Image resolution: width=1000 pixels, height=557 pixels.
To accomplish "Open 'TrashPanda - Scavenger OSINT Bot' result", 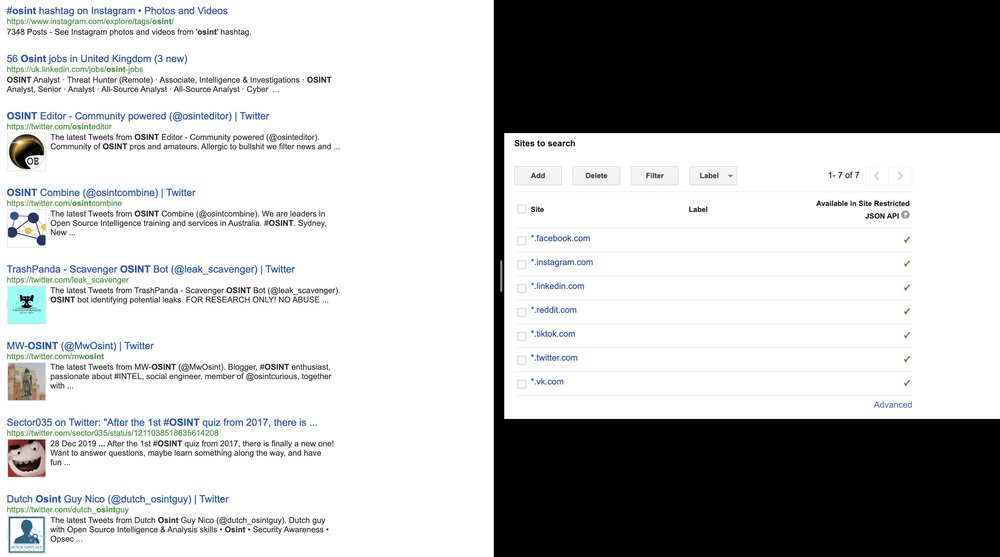I will point(151,269).
